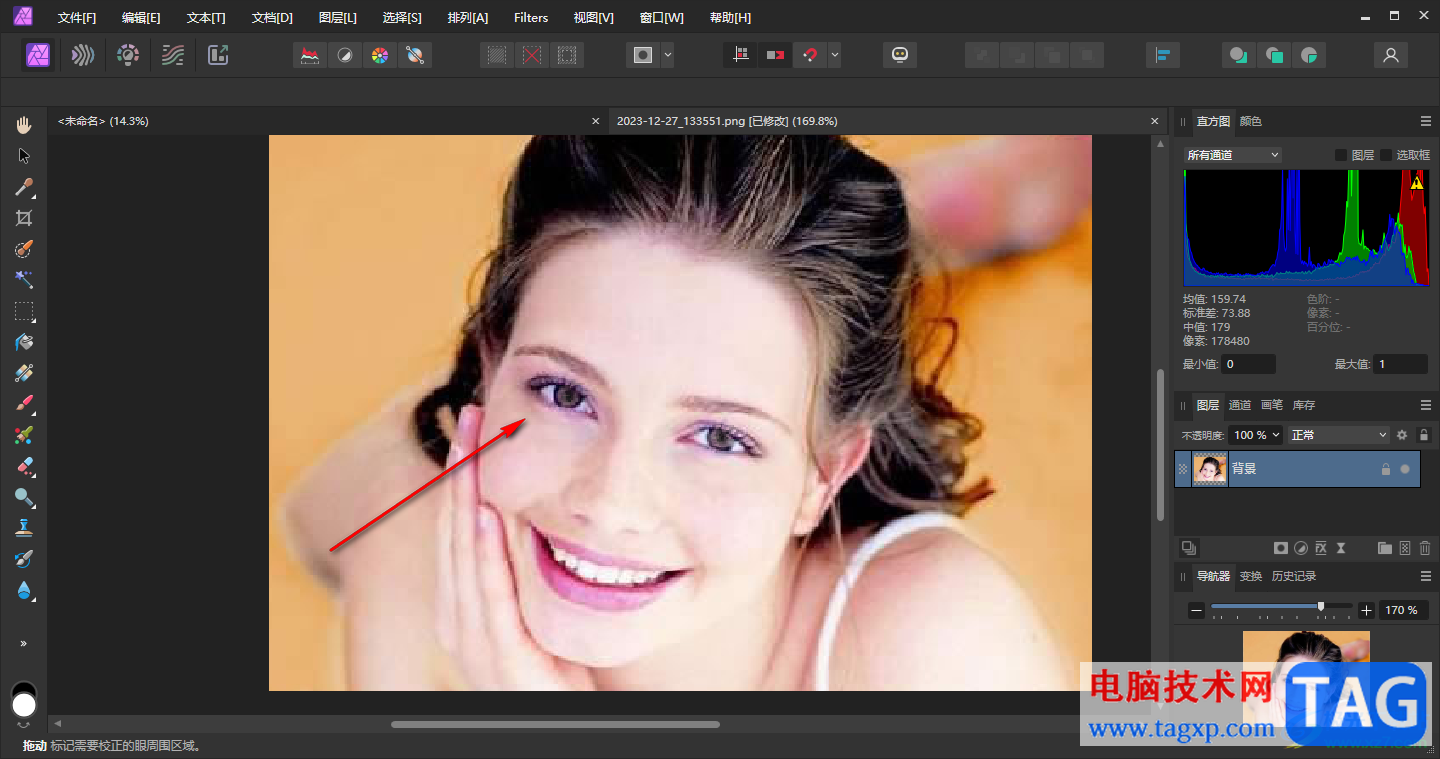Select the Rectangular Marquee tool
The width and height of the screenshot is (1440, 759).
pos(24,311)
